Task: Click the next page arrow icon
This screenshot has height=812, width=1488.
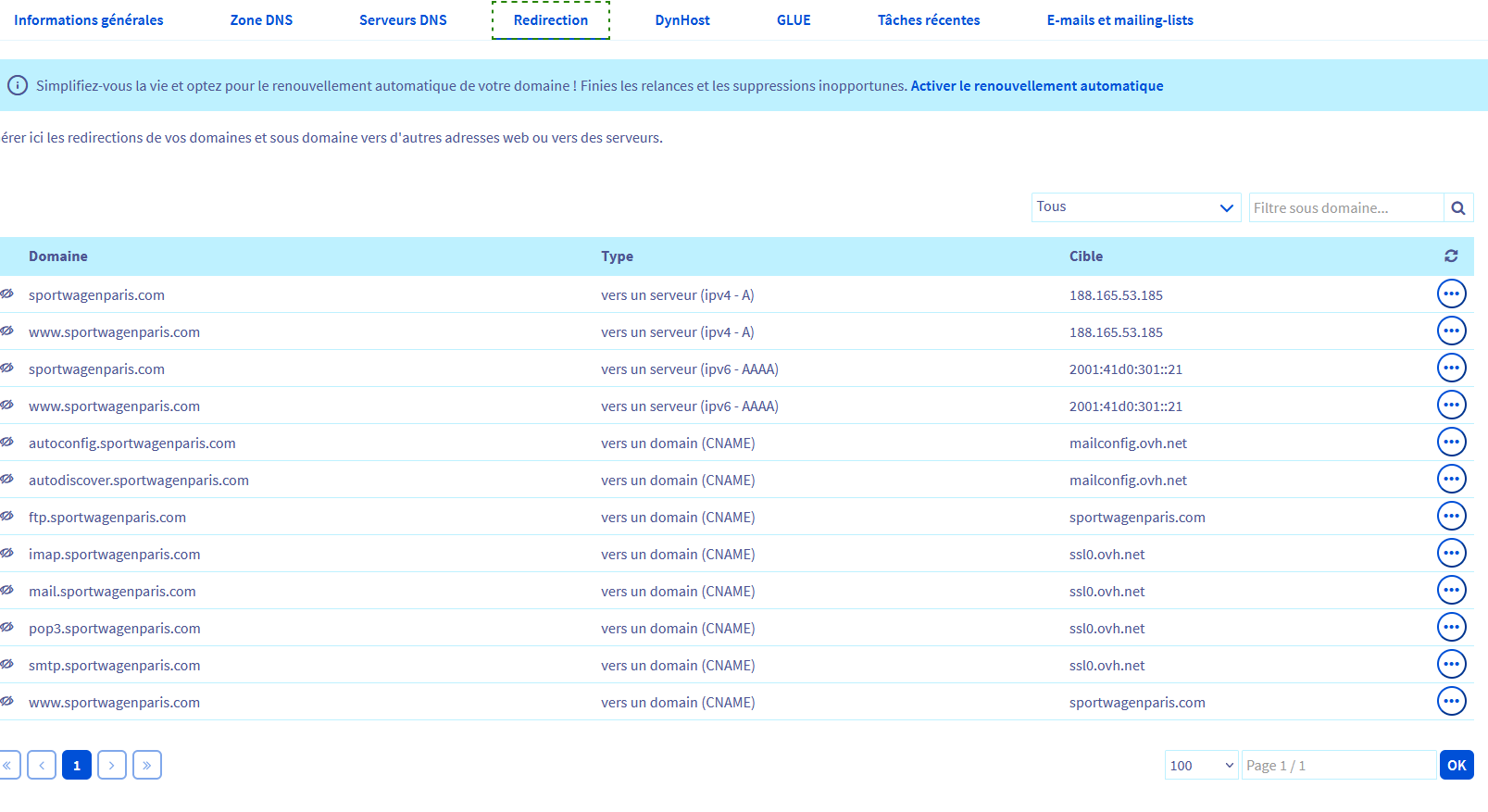Action: [x=112, y=766]
